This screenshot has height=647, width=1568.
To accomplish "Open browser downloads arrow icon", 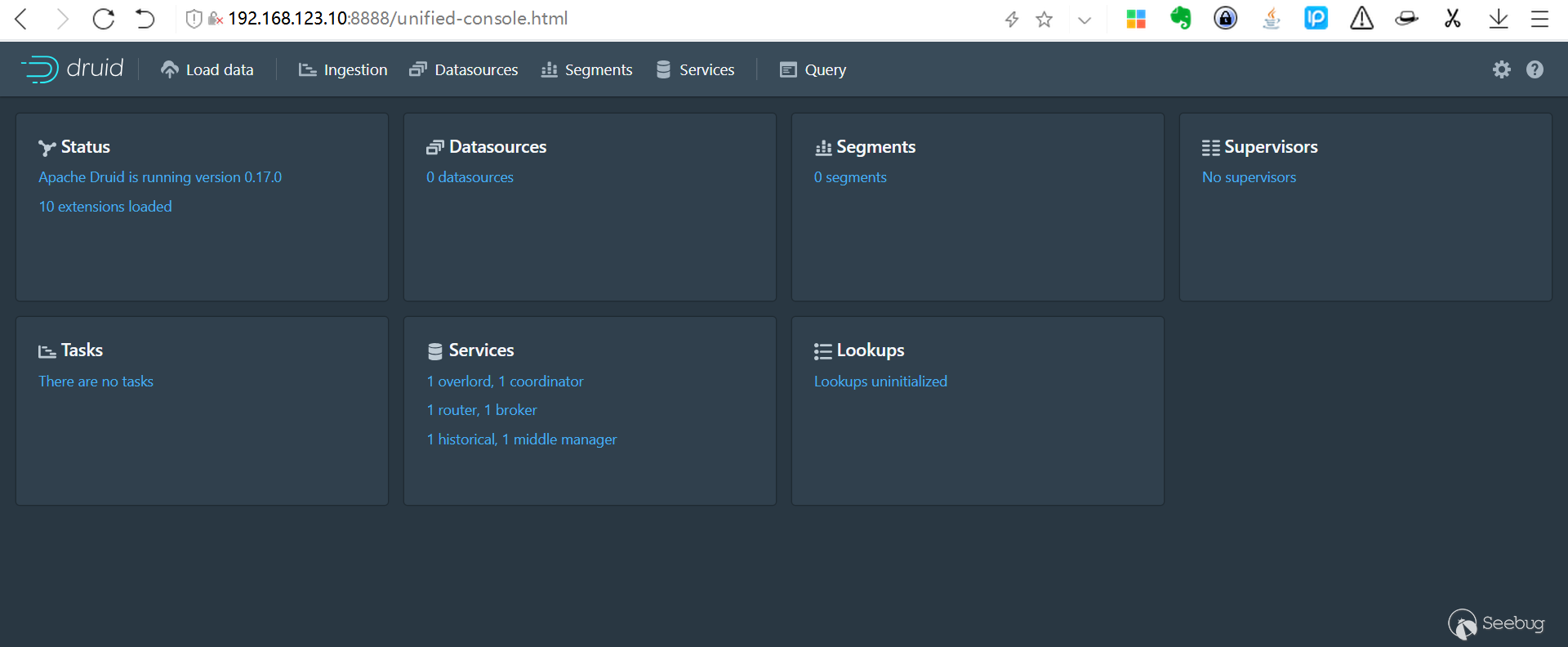I will (1498, 19).
